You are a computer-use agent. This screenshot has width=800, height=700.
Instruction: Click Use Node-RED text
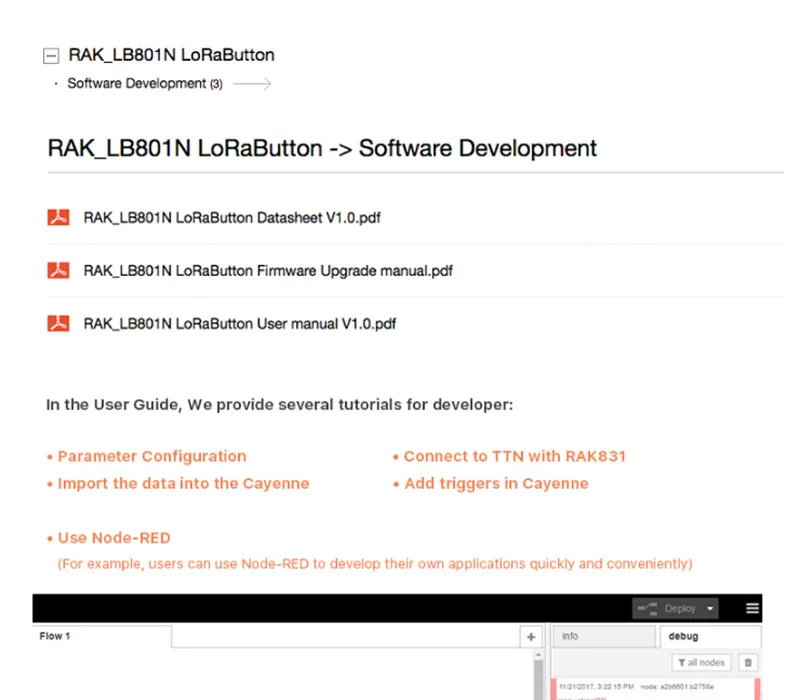(114, 538)
